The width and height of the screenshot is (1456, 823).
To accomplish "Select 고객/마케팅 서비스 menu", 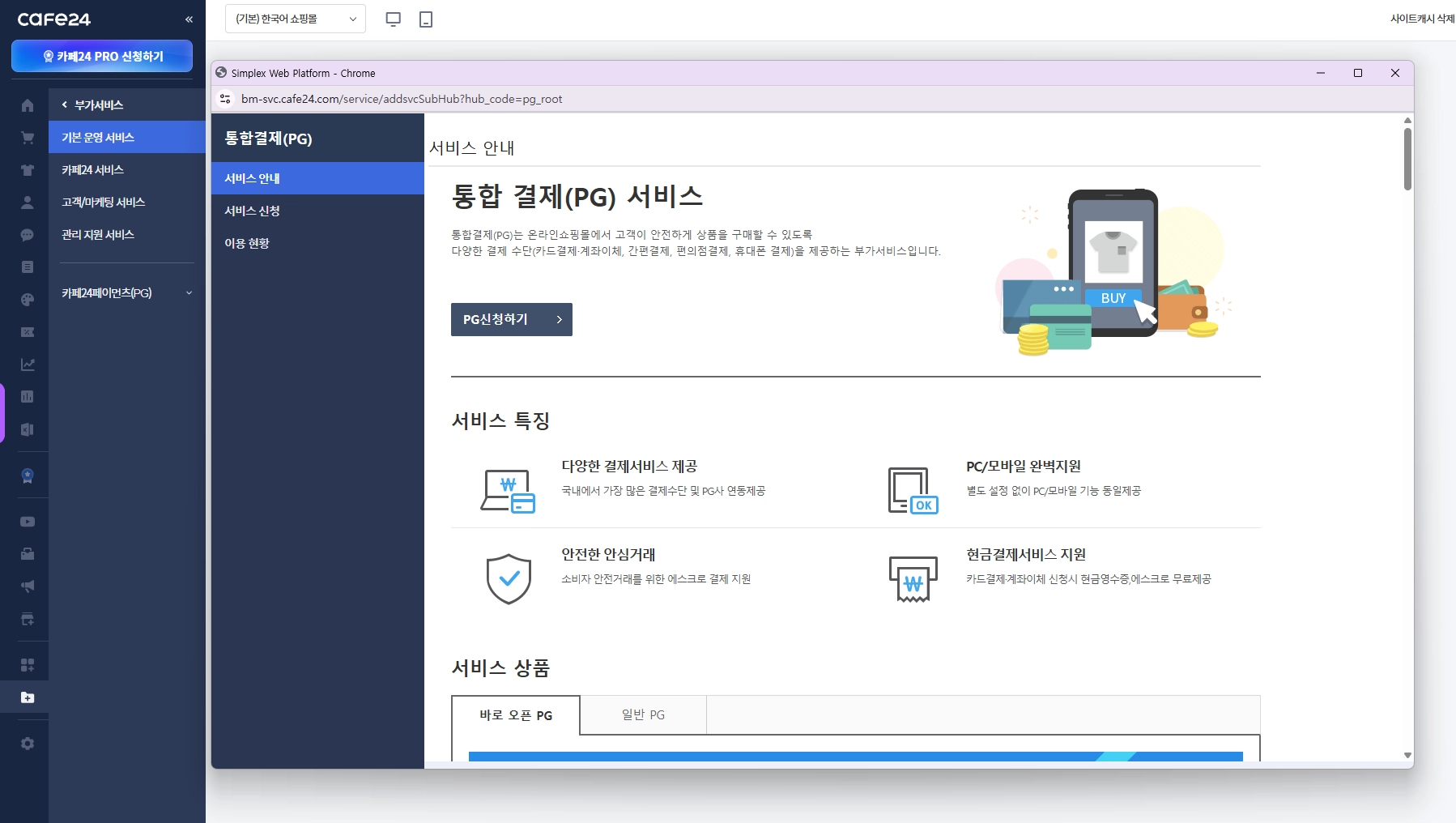I will click(x=127, y=203).
